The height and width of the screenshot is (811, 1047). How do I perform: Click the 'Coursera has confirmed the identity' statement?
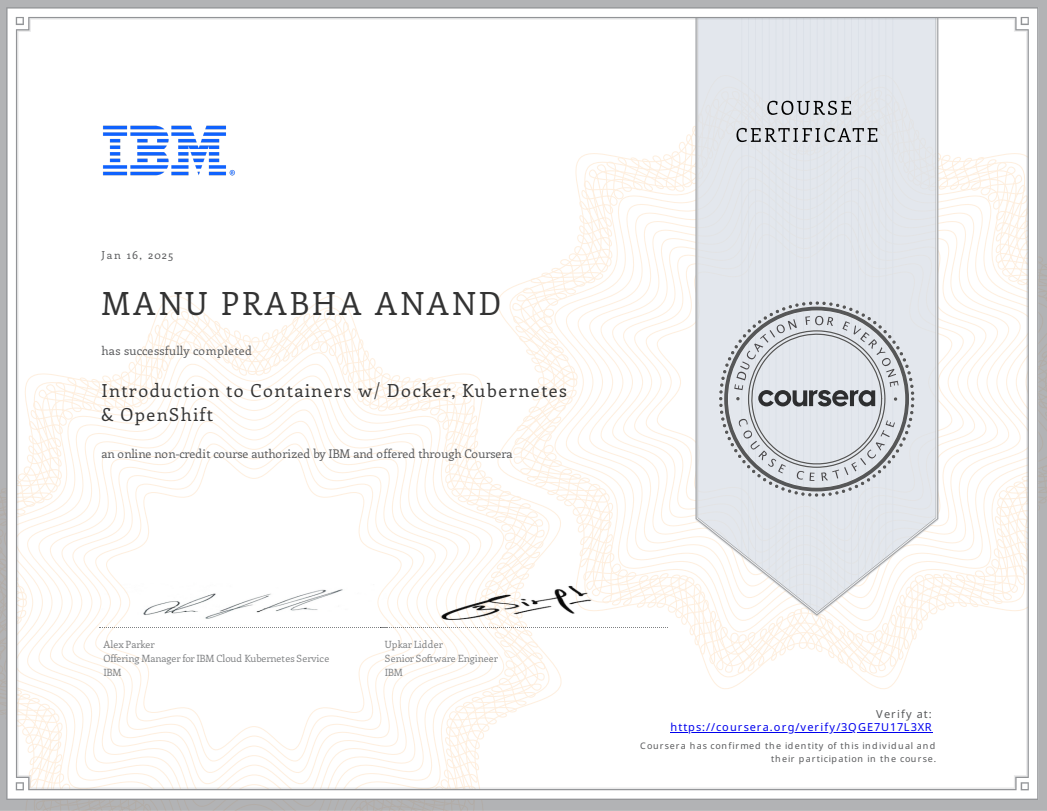pyautogui.click(x=788, y=752)
